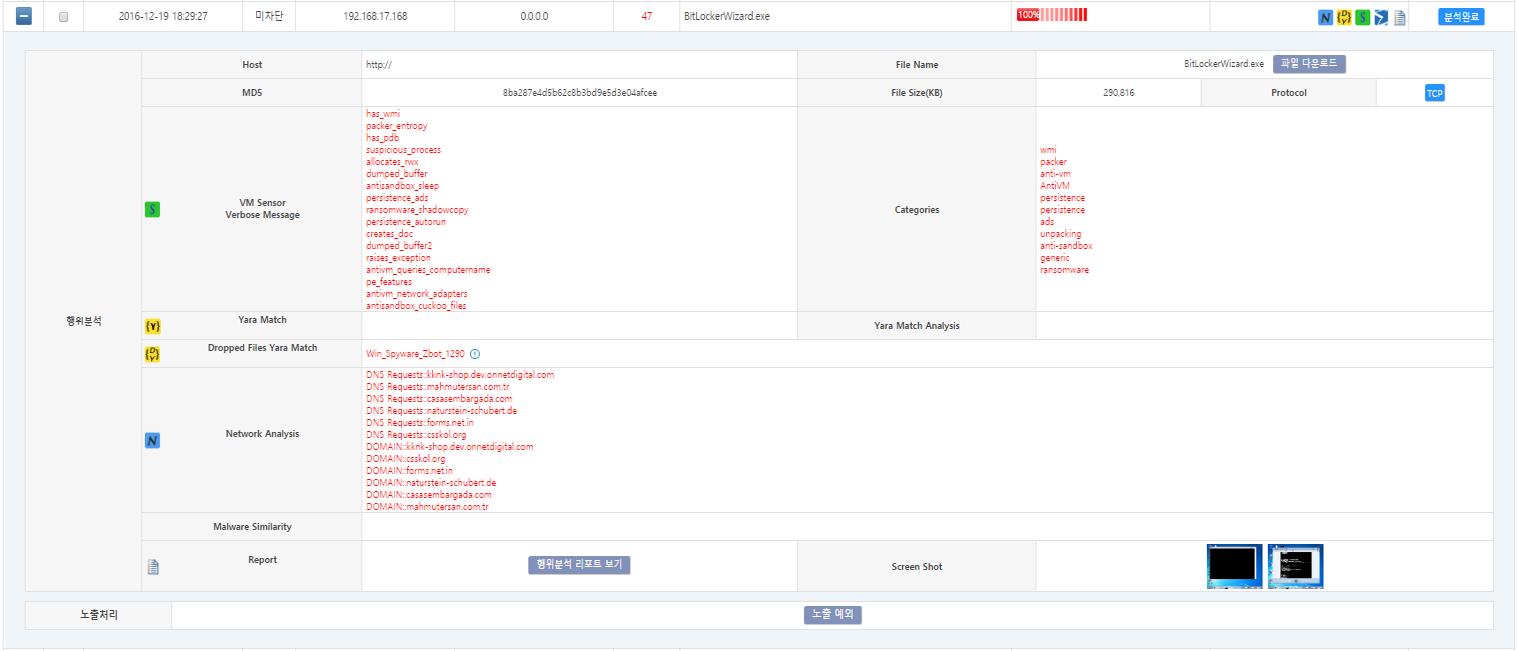This screenshot has height=651, width=1517.
Task: Click the 노출 예외 button
Action: 833,615
